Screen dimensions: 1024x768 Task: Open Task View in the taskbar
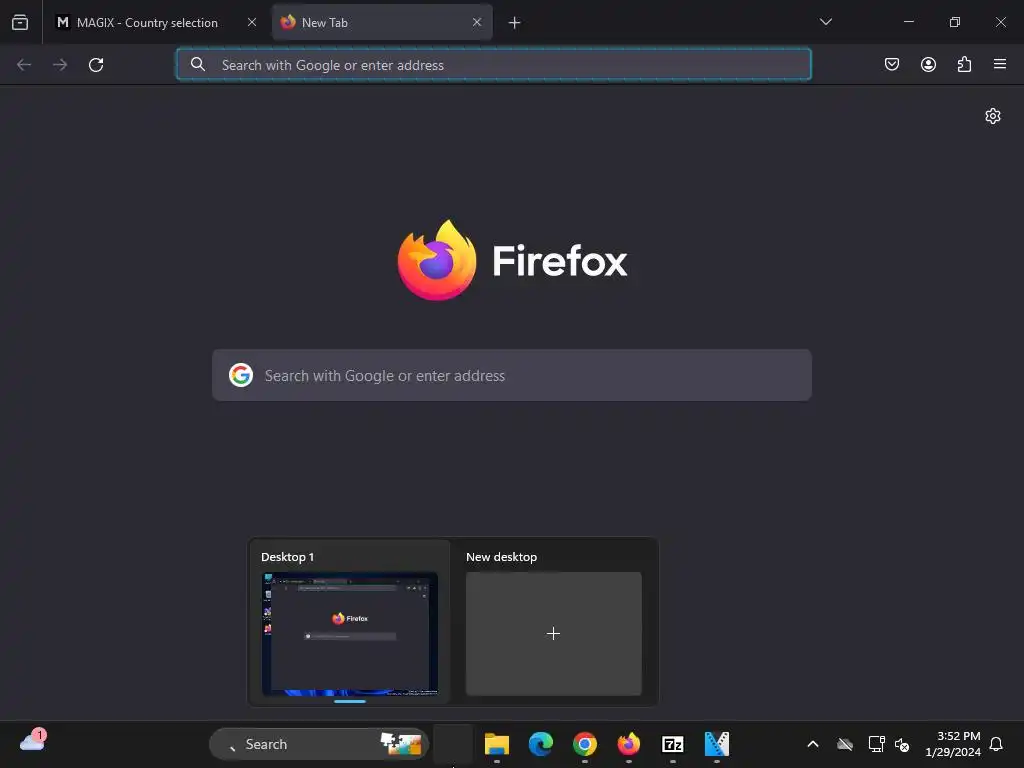coord(453,744)
